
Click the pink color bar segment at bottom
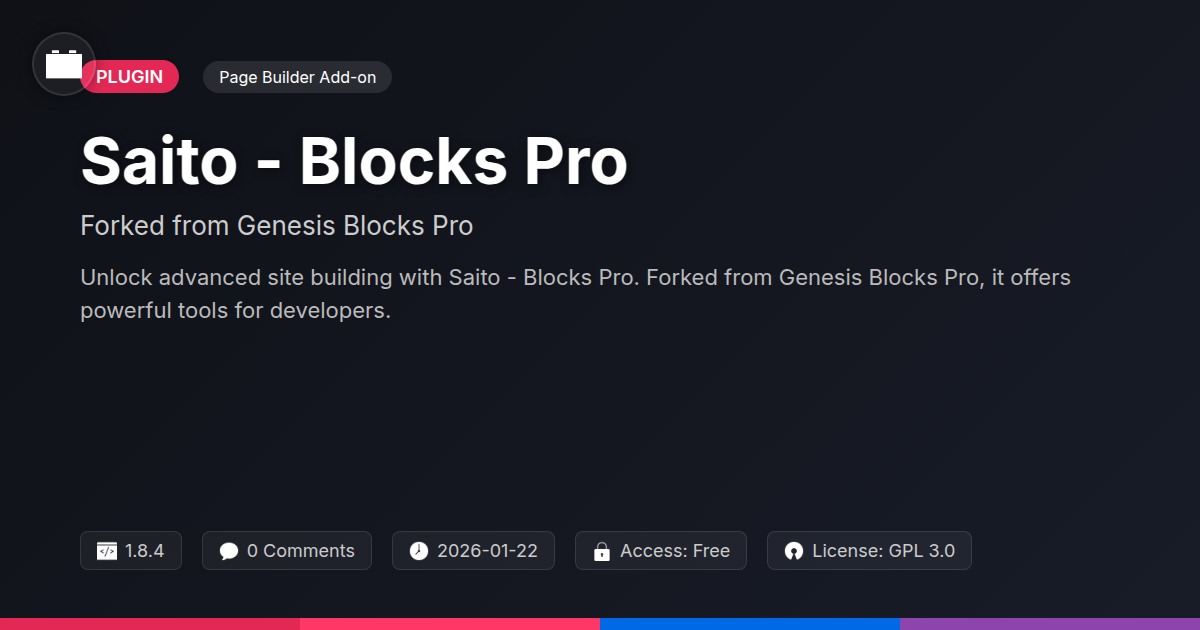coord(450,623)
